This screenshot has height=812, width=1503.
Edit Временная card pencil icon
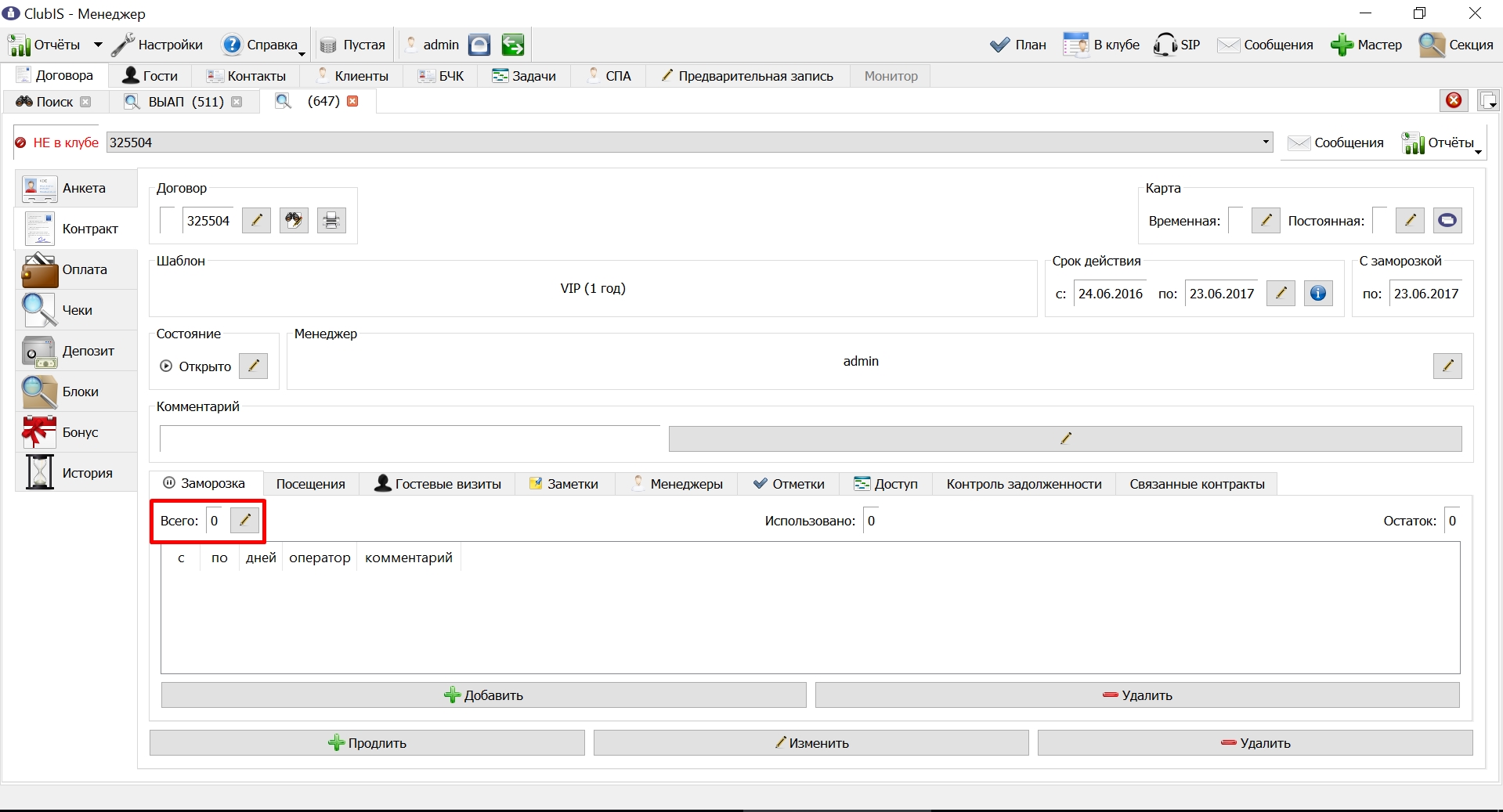(x=1266, y=221)
